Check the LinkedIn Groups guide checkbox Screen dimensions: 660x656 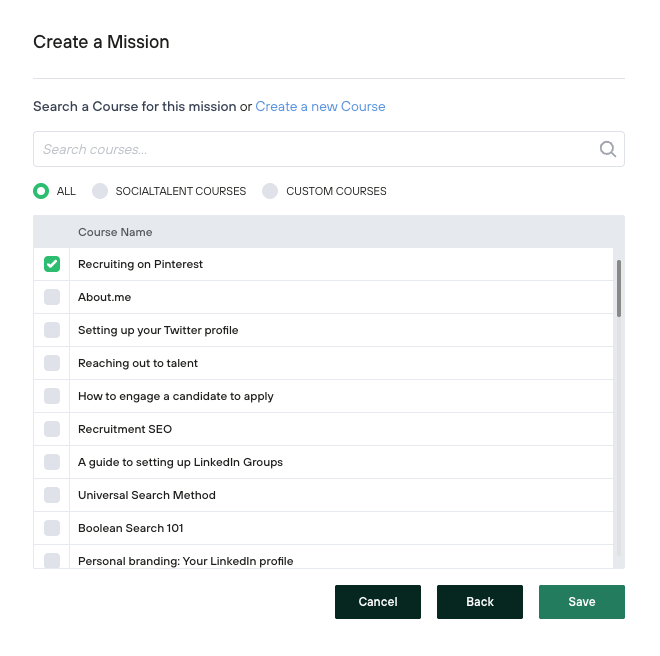click(x=52, y=462)
